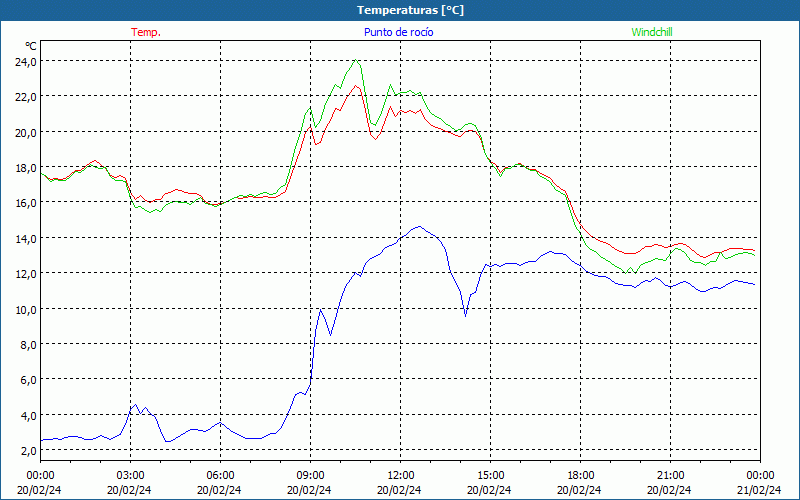Click the 16,0 y-axis value
Screen dimensions: 800x500
coord(26,203)
